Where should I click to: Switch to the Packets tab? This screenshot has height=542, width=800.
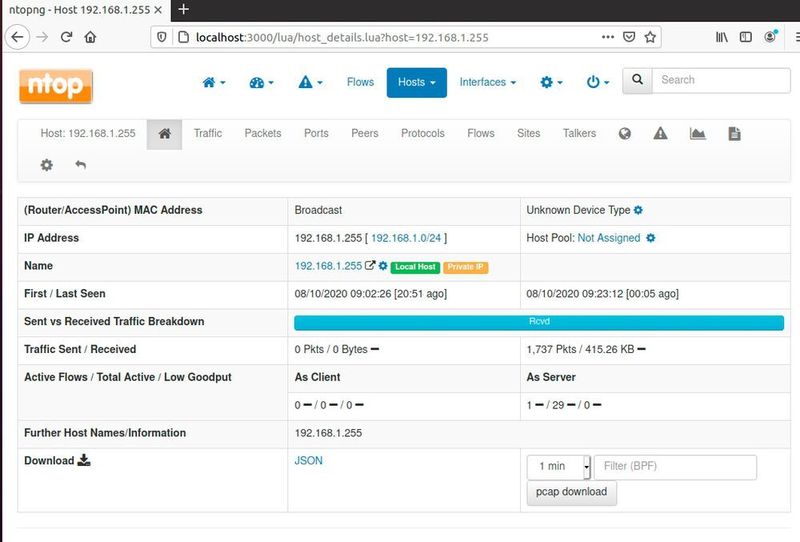(x=263, y=133)
